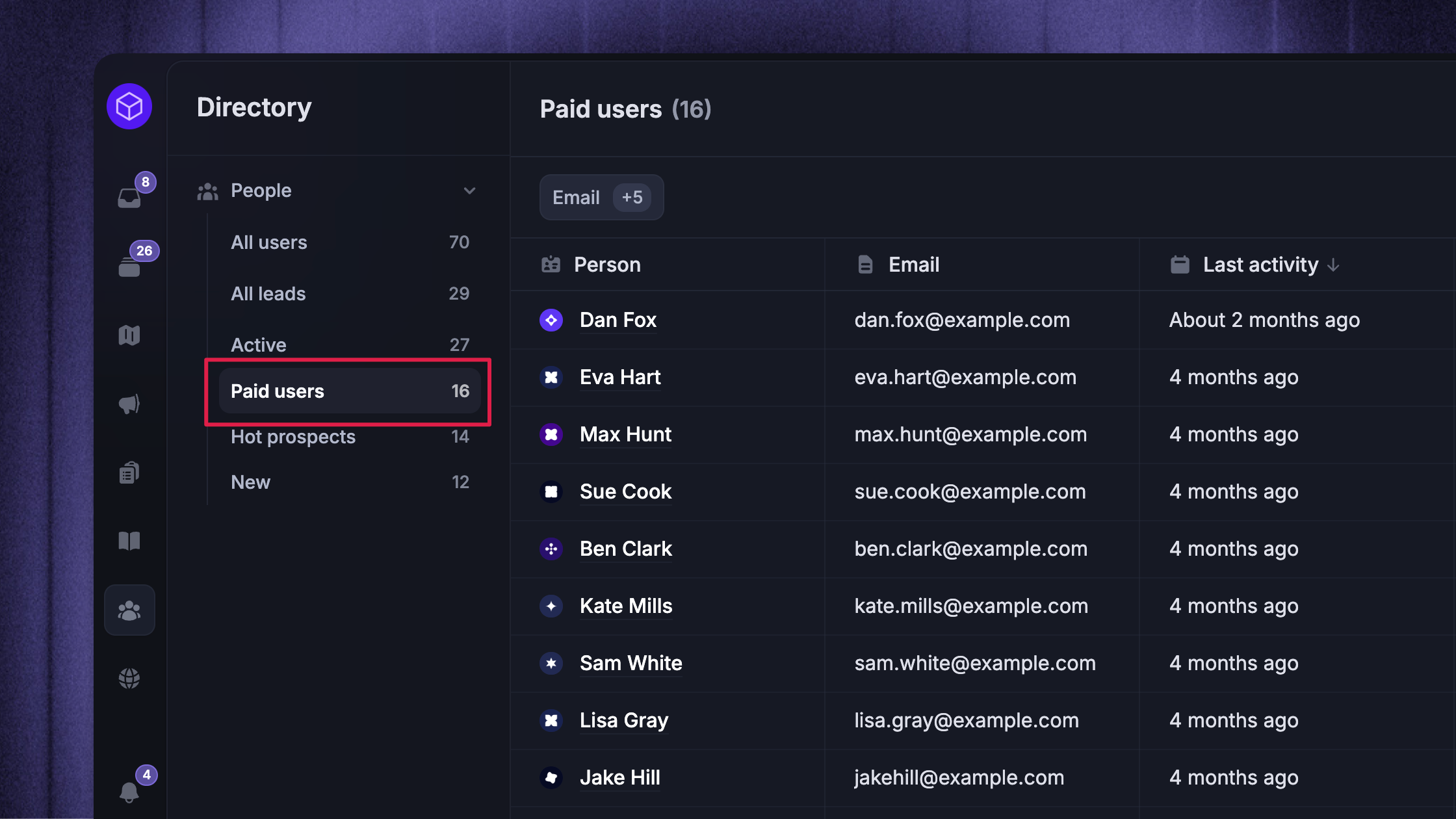1456x819 pixels.
Task: Open the notifications bell with badge 4
Action: pos(129,792)
